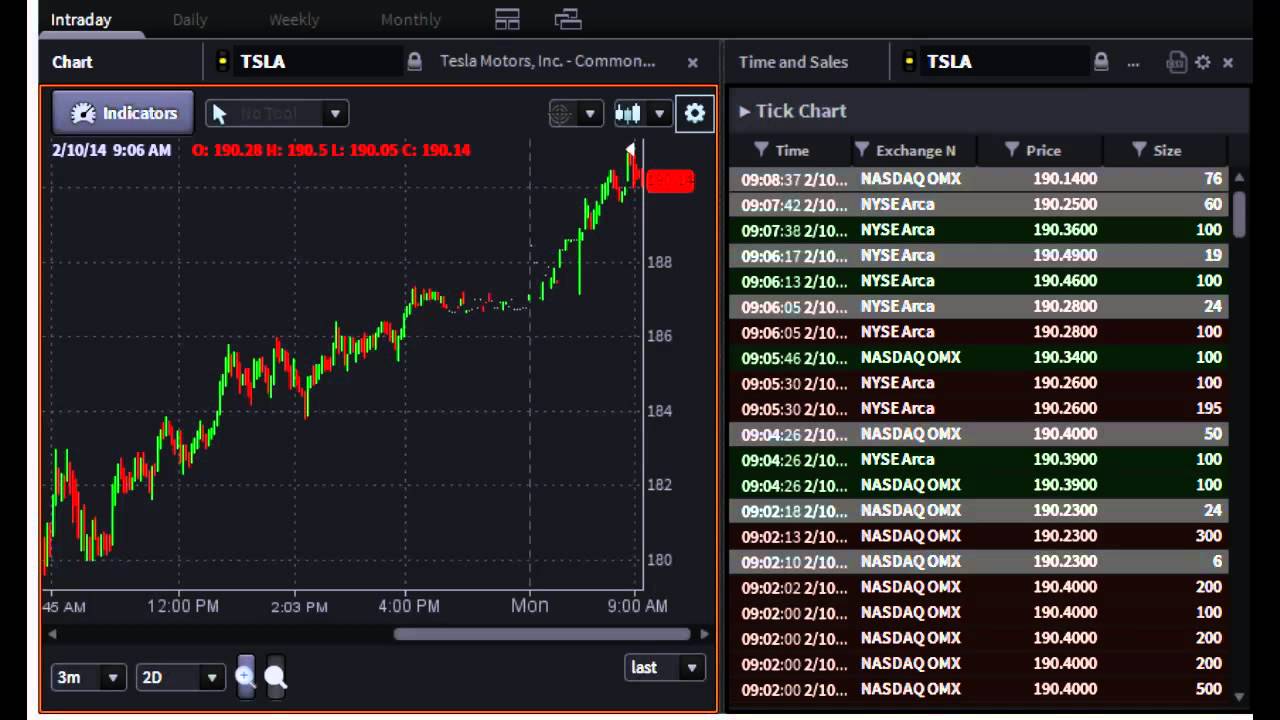Select the row with size 195
This screenshot has height=720, width=1280.
coord(979,409)
